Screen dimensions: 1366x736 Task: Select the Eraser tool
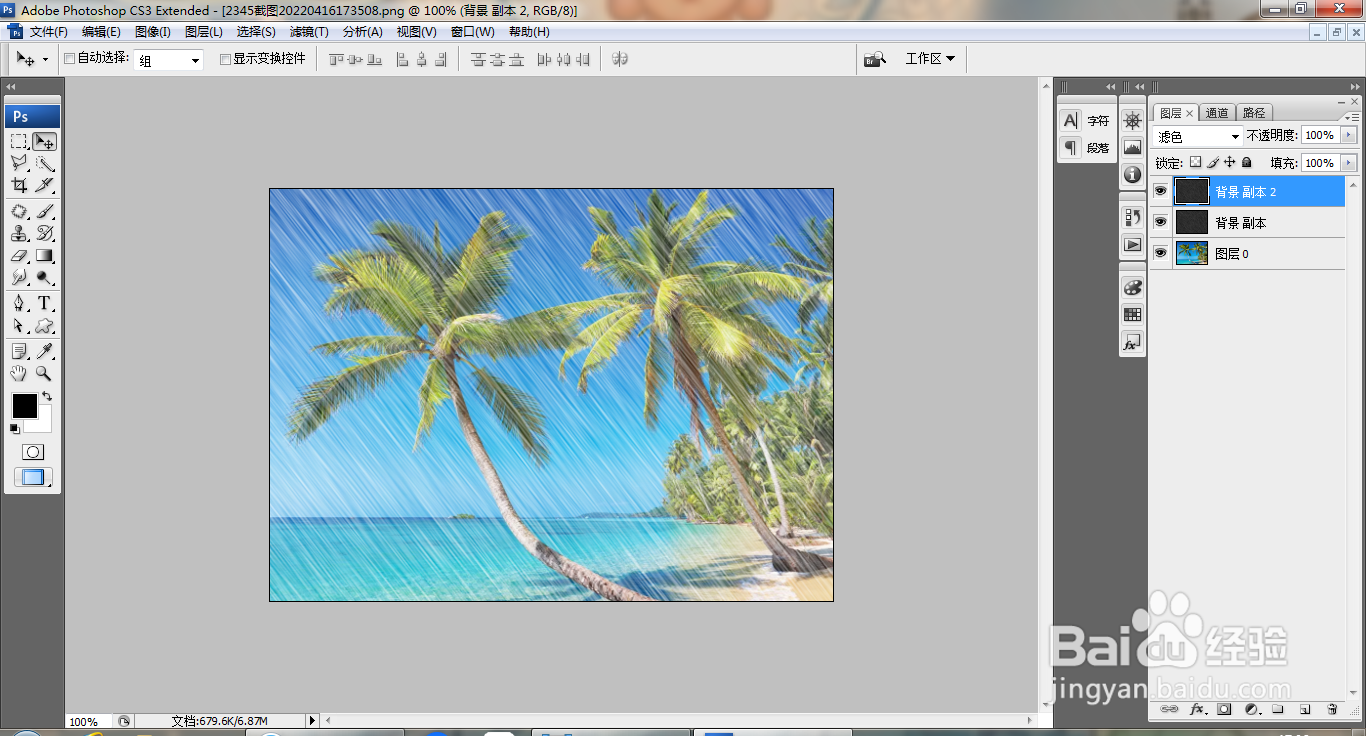(x=19, y=255)
